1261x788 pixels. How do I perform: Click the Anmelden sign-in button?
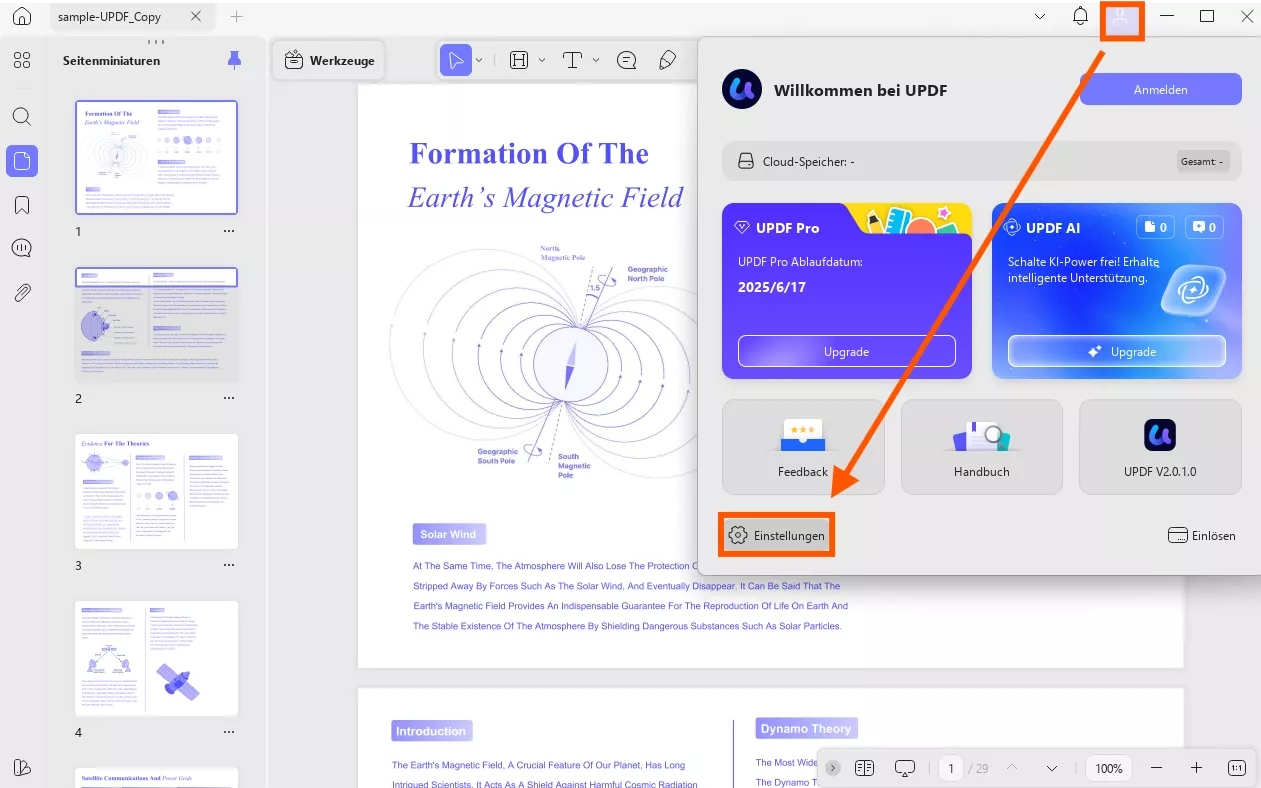coord(1160,89)
